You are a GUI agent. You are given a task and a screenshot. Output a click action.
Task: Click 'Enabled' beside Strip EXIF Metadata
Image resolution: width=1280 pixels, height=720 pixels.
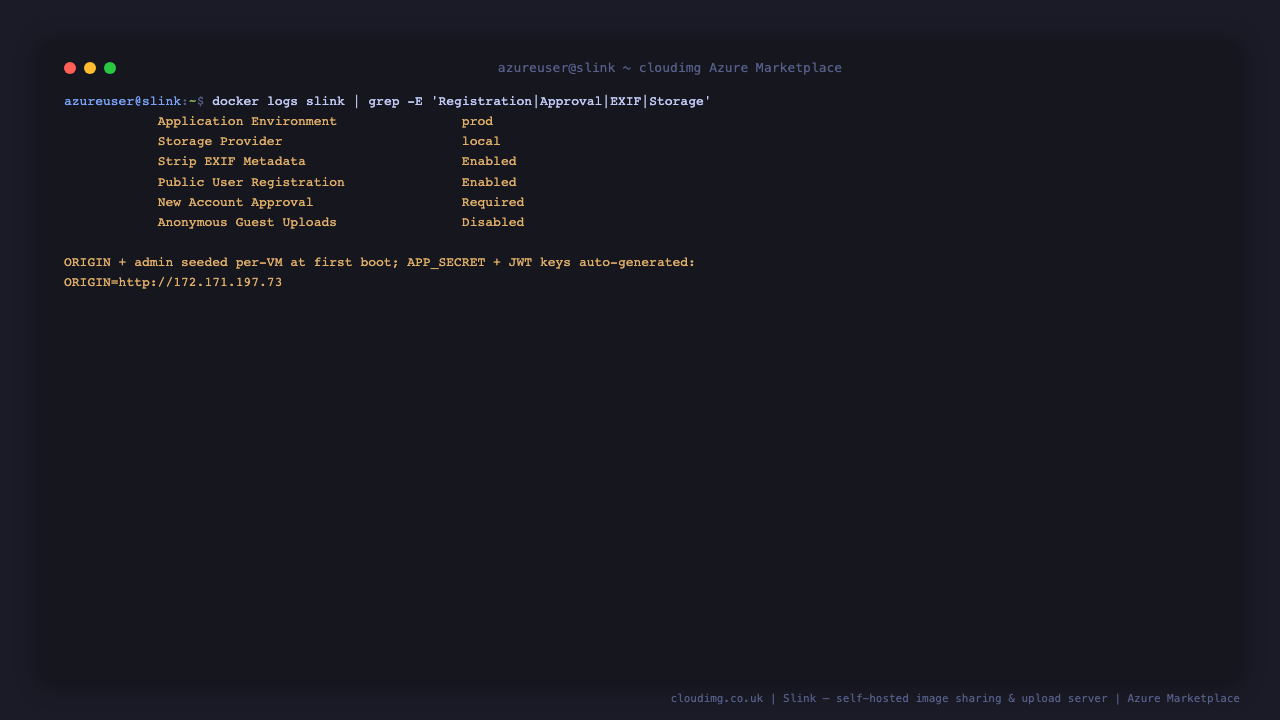click(x=489, y=161)
